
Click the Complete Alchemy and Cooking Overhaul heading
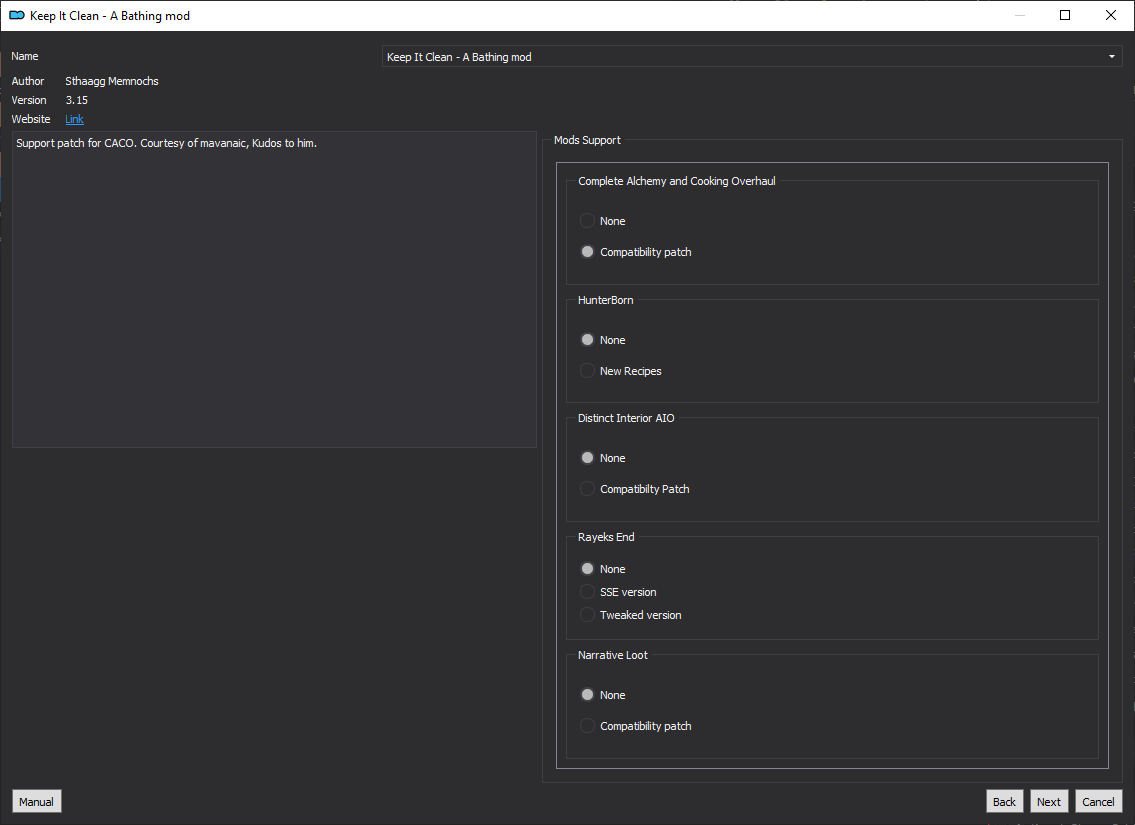pos(677,181)
